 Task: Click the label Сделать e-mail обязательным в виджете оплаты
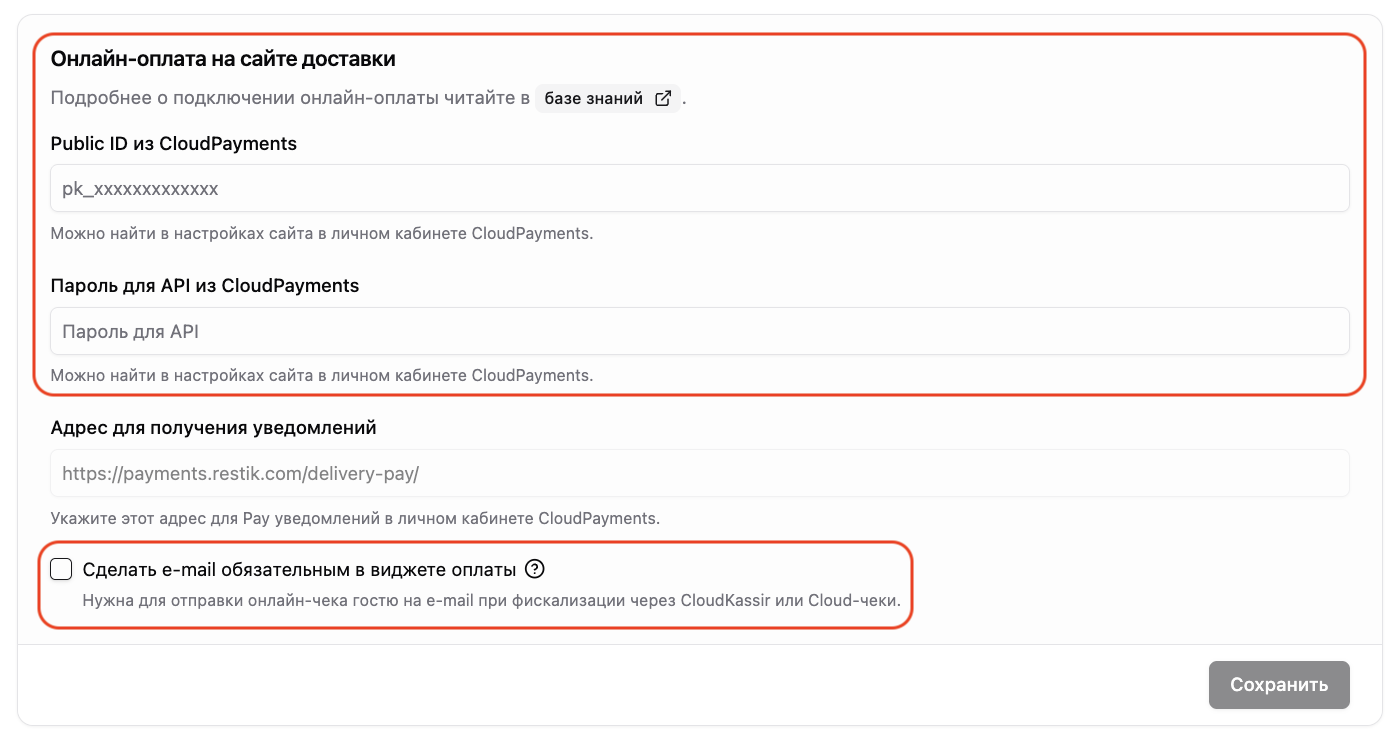[x=300, y=570]
